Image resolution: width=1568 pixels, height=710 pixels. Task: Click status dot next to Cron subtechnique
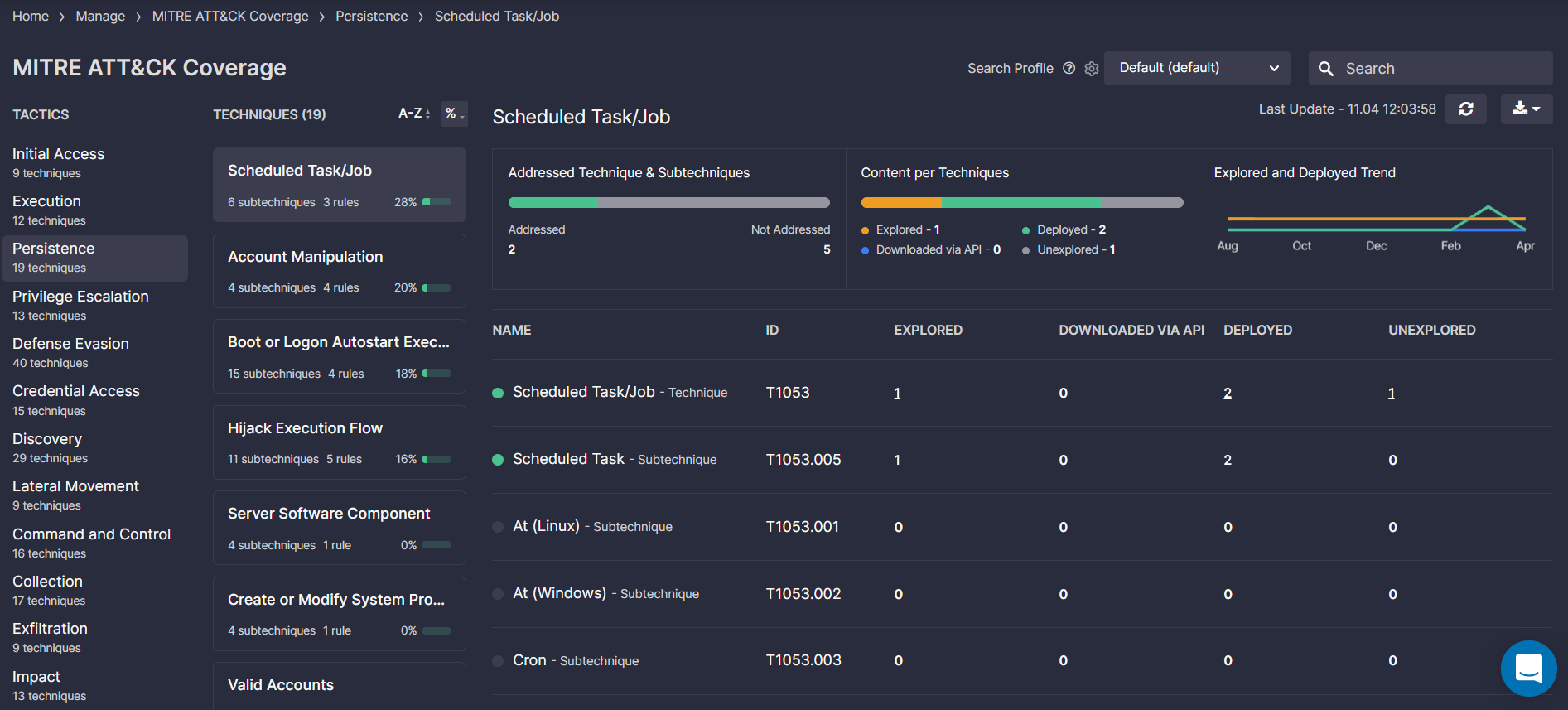pyautogui.click(x=498, y=661)
